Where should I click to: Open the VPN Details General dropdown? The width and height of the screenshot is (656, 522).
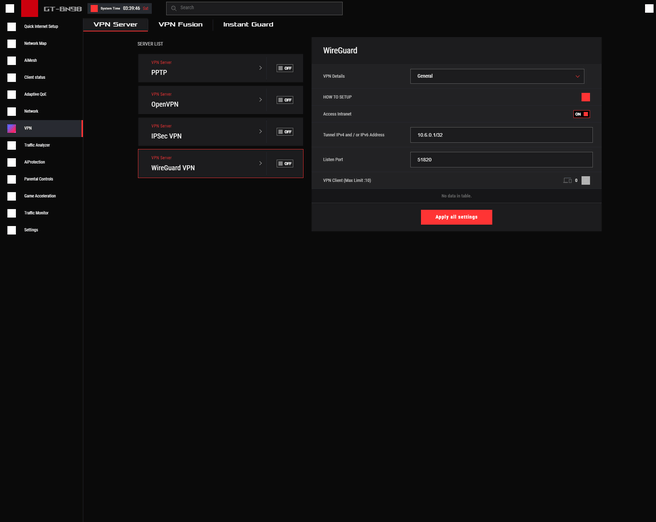pos(497,76)
